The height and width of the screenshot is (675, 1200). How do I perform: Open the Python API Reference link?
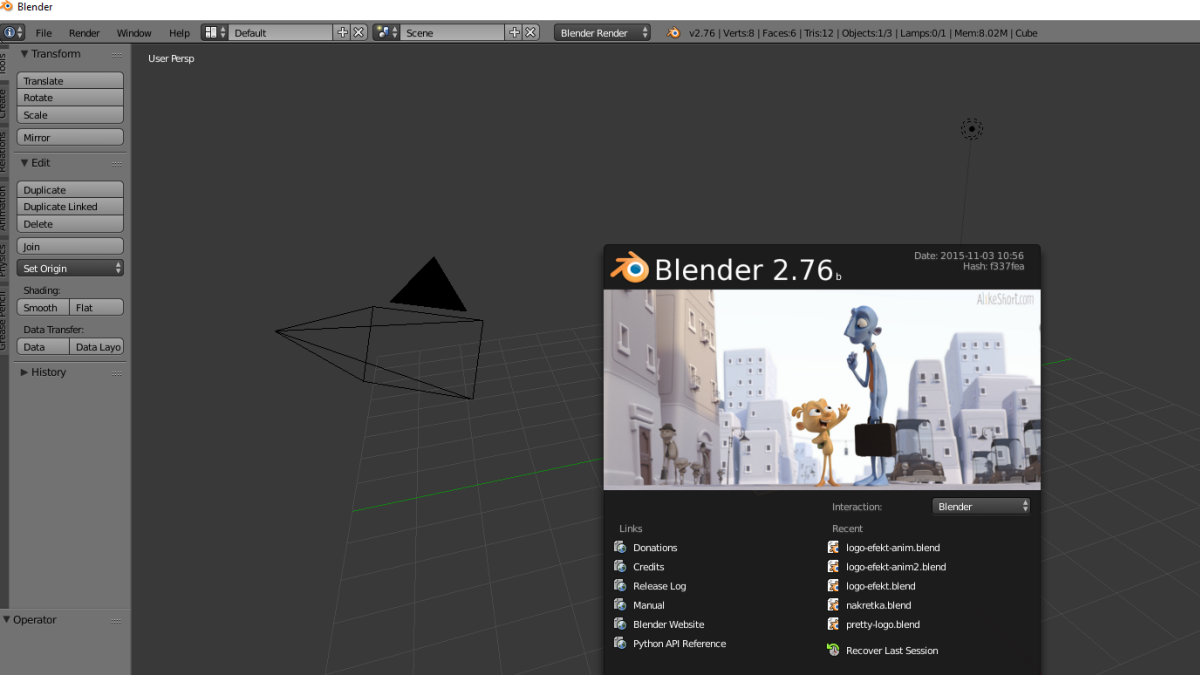click(680, 643)
